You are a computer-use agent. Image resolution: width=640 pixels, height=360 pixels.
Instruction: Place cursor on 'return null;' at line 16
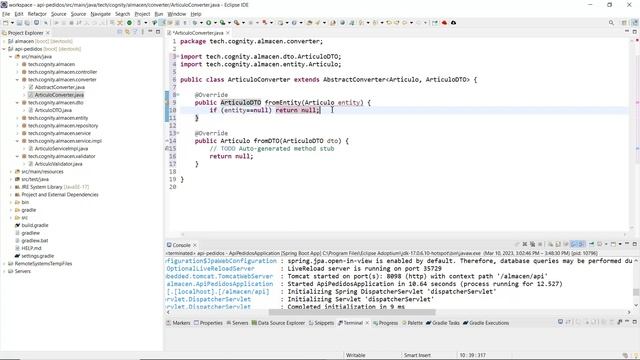point(231,156)
